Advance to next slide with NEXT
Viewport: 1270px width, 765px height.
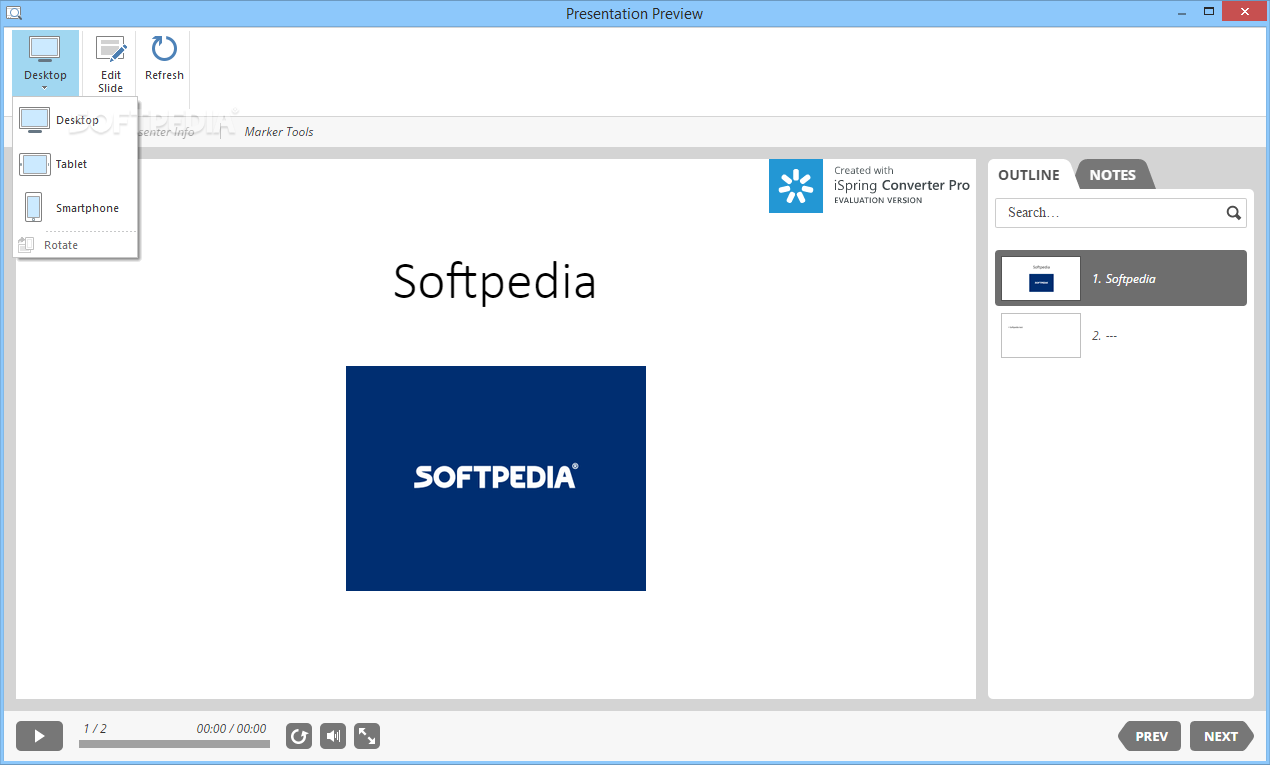tap(1221, 736)
